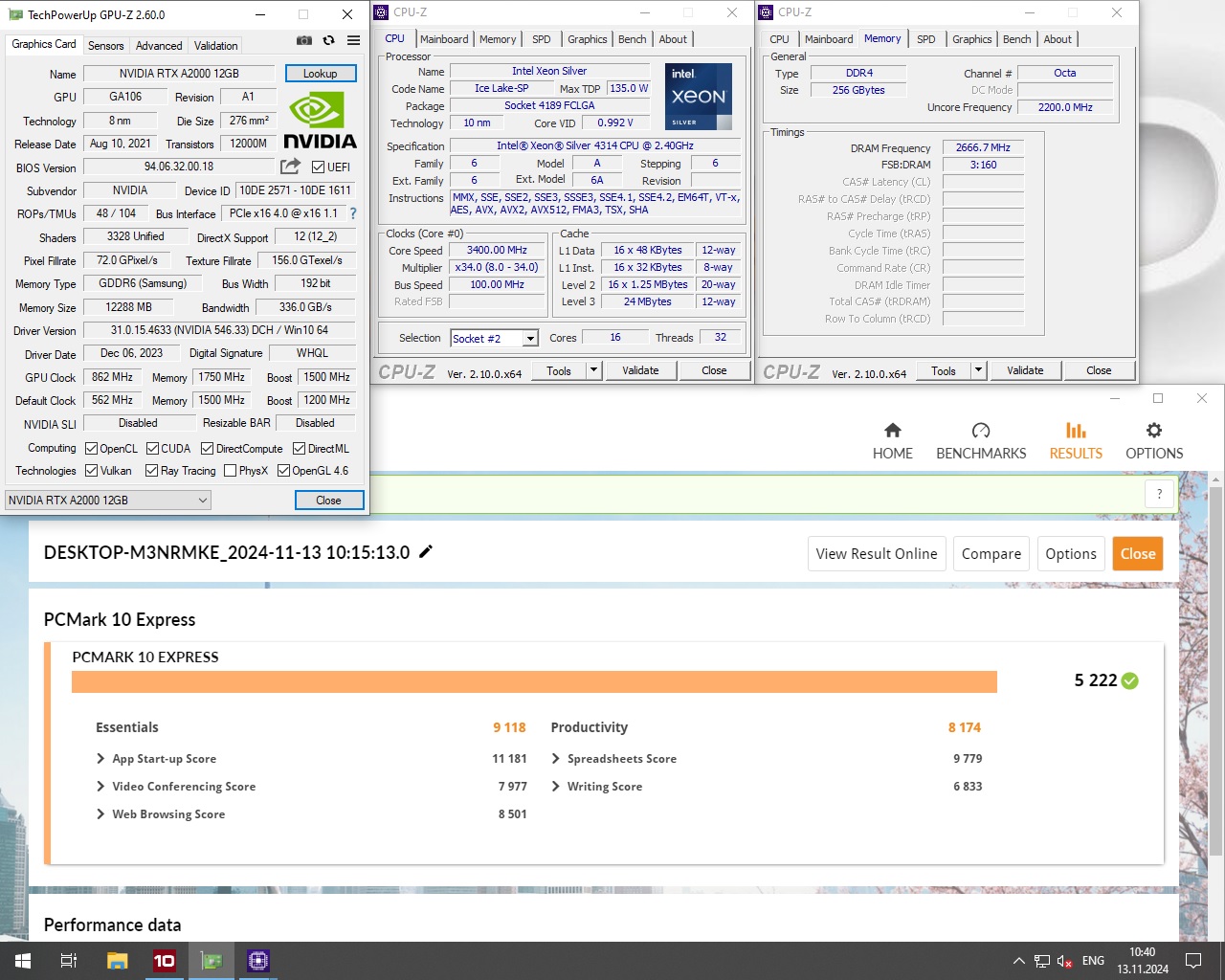This screenshot has height=980, width=1225.
Task: Edit result name with pencil icon
Action: click(426, 551)
